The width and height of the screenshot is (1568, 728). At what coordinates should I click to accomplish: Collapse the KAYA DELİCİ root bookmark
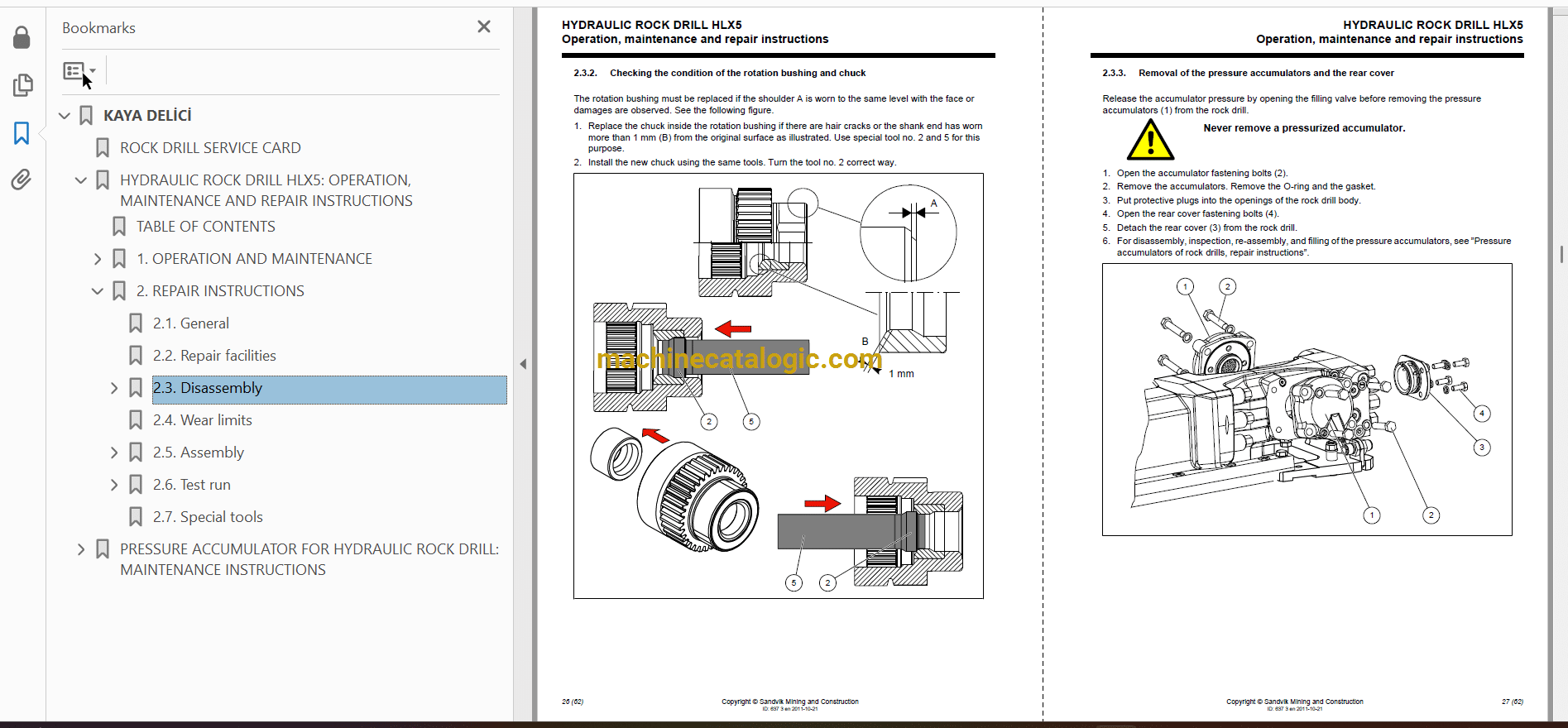pyautogui.click(x=65, y=116)
